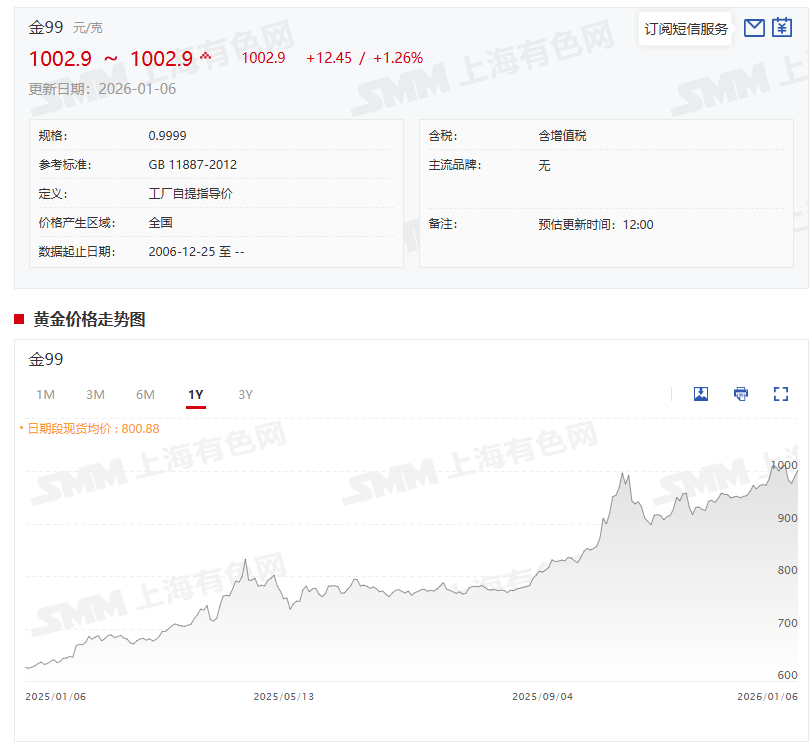Screen dimensions: 811x744
Task: Click the 2025/05/13 date on the x-axis
Action: (x=283, y=697)
